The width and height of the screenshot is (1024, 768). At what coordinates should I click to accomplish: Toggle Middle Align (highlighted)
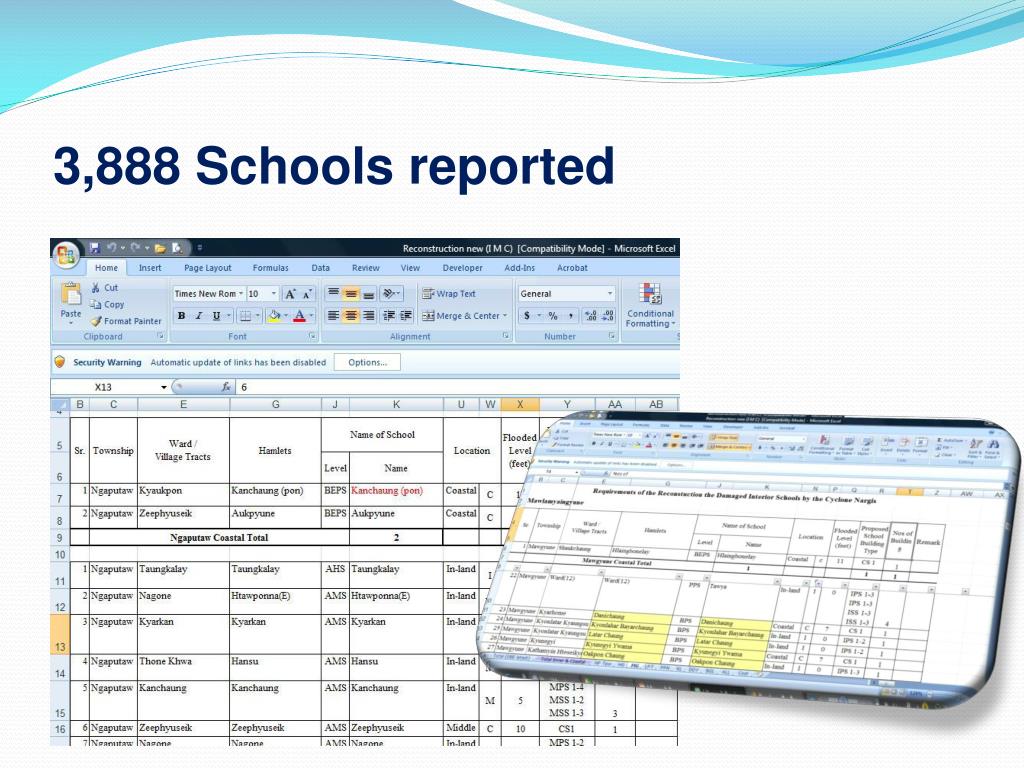351,293
